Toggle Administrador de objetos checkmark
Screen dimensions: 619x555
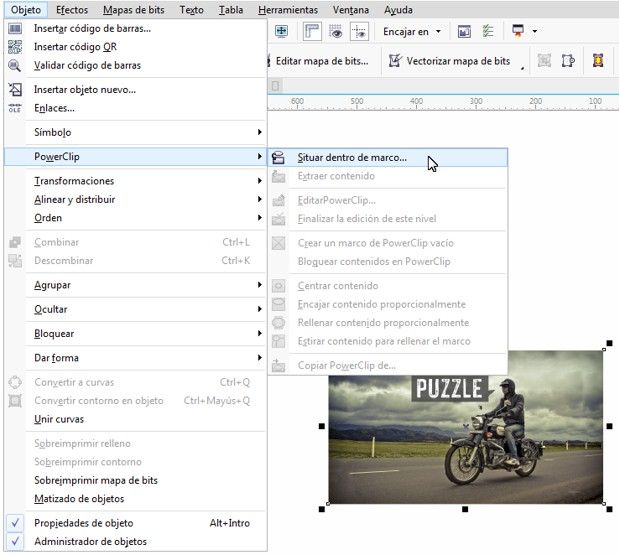pos(15,541)
